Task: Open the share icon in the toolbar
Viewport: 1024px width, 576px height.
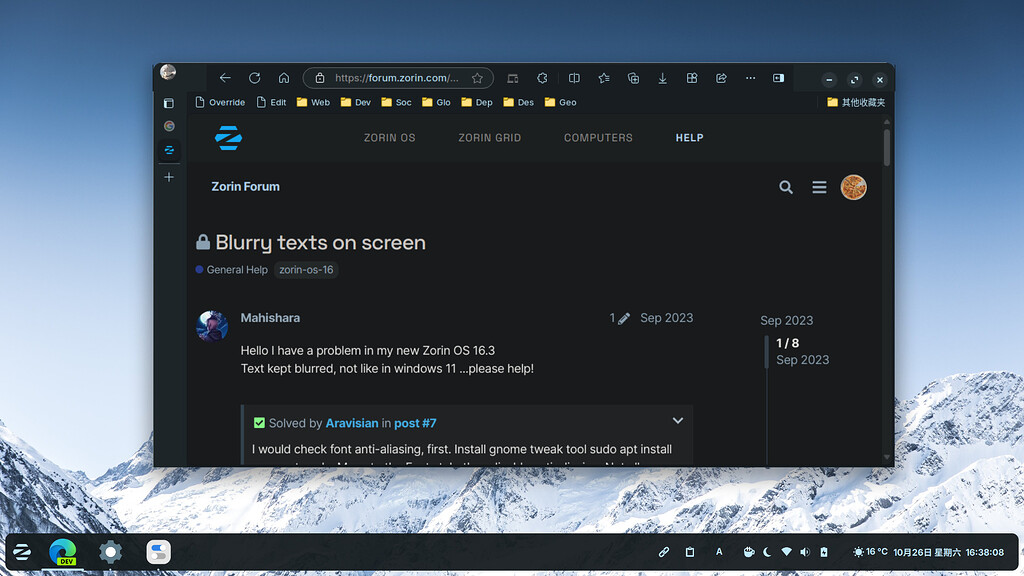Action: coord(721,77)
